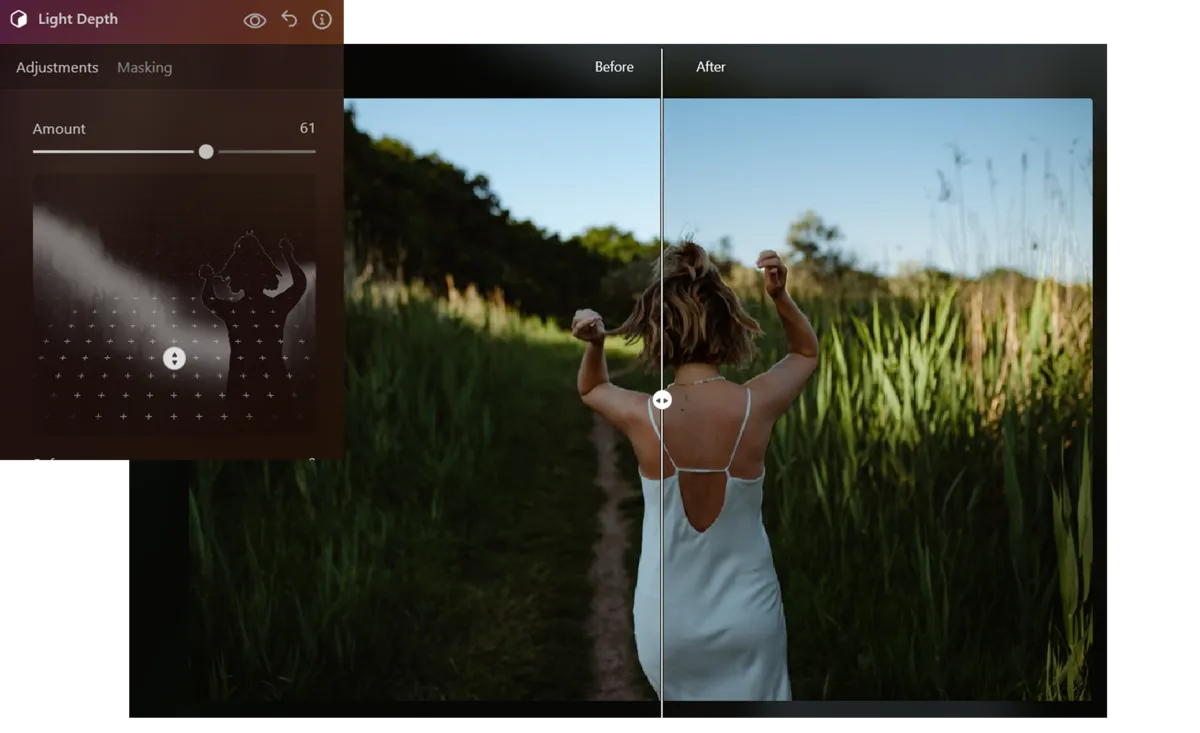
Task: Click the Amount value showing 61
Action: pyautogui.click(x=307, y=128)
